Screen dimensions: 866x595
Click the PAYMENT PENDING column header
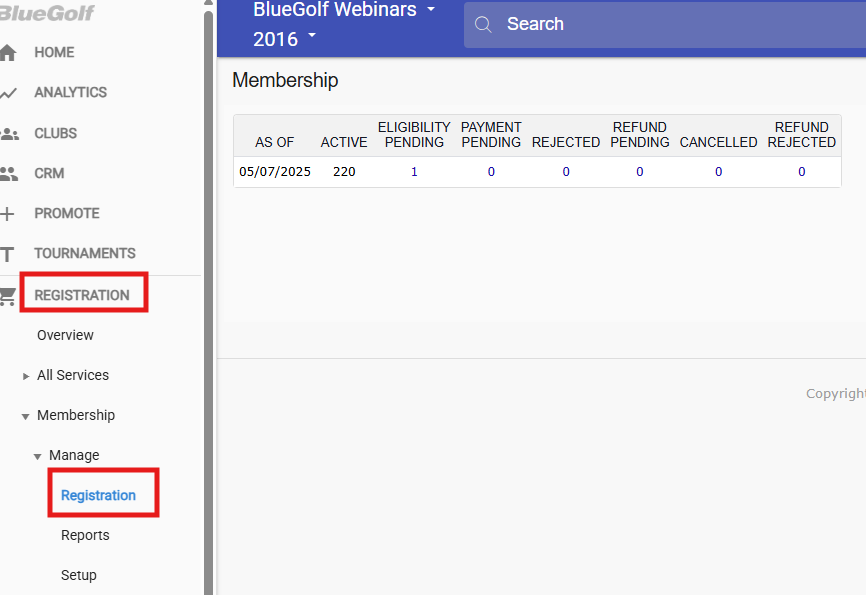[491, 135]
